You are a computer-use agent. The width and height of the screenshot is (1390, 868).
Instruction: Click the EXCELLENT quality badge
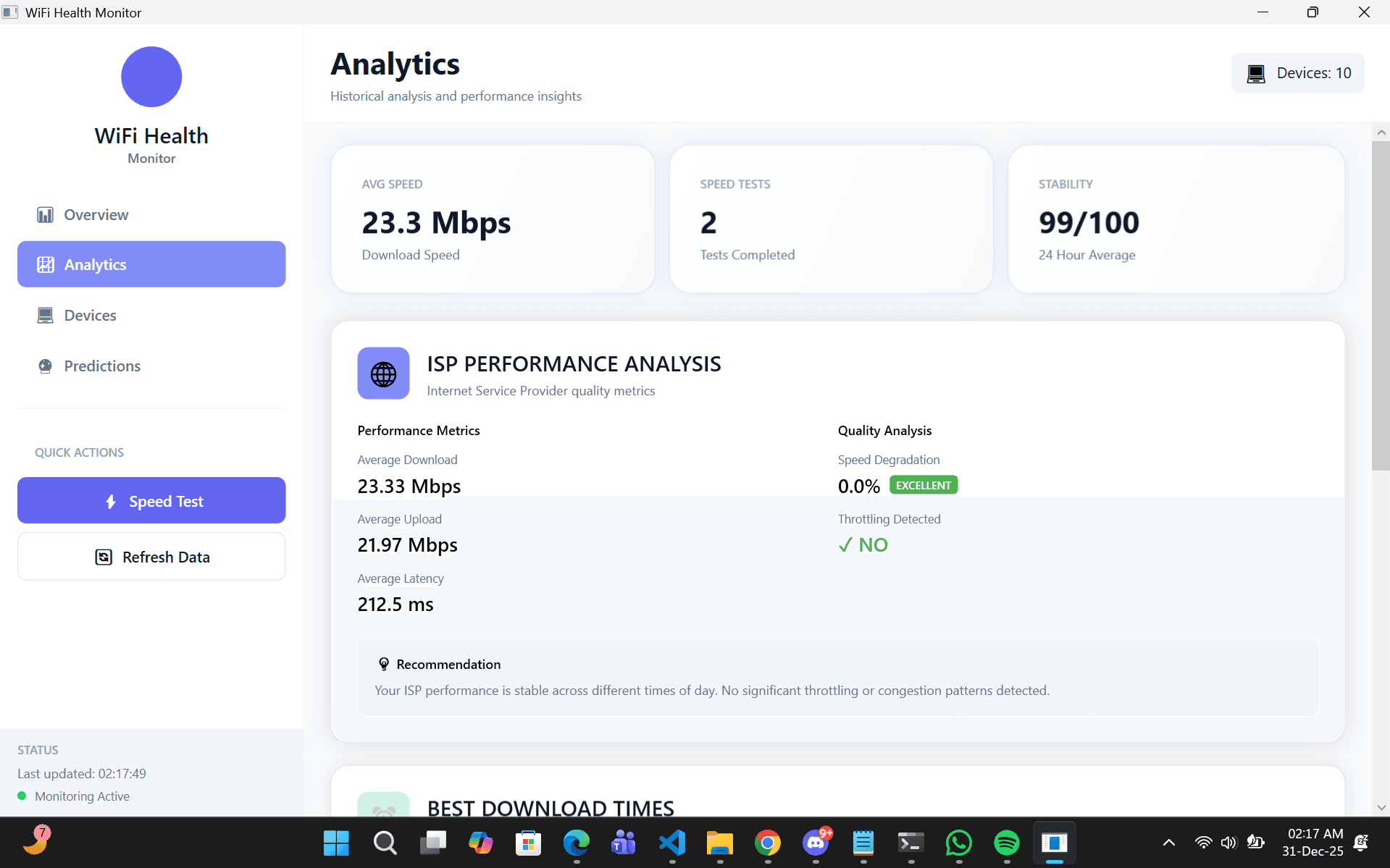coord(924,485)
